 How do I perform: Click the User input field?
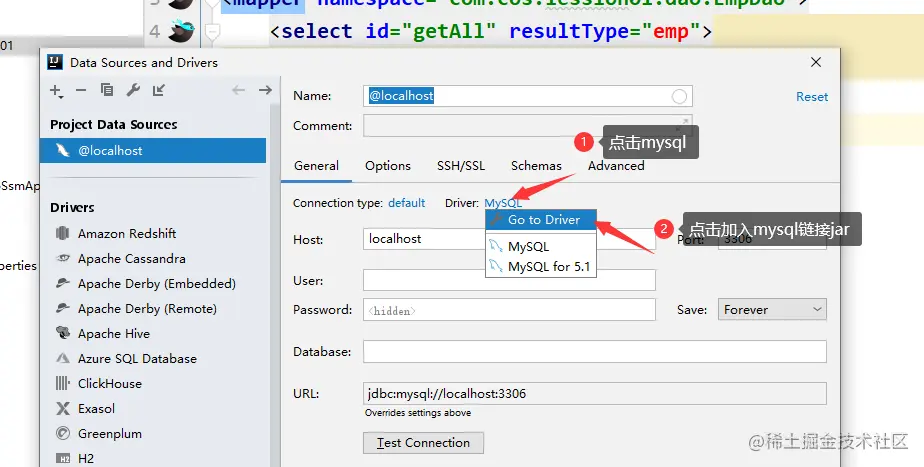(509, 281)
